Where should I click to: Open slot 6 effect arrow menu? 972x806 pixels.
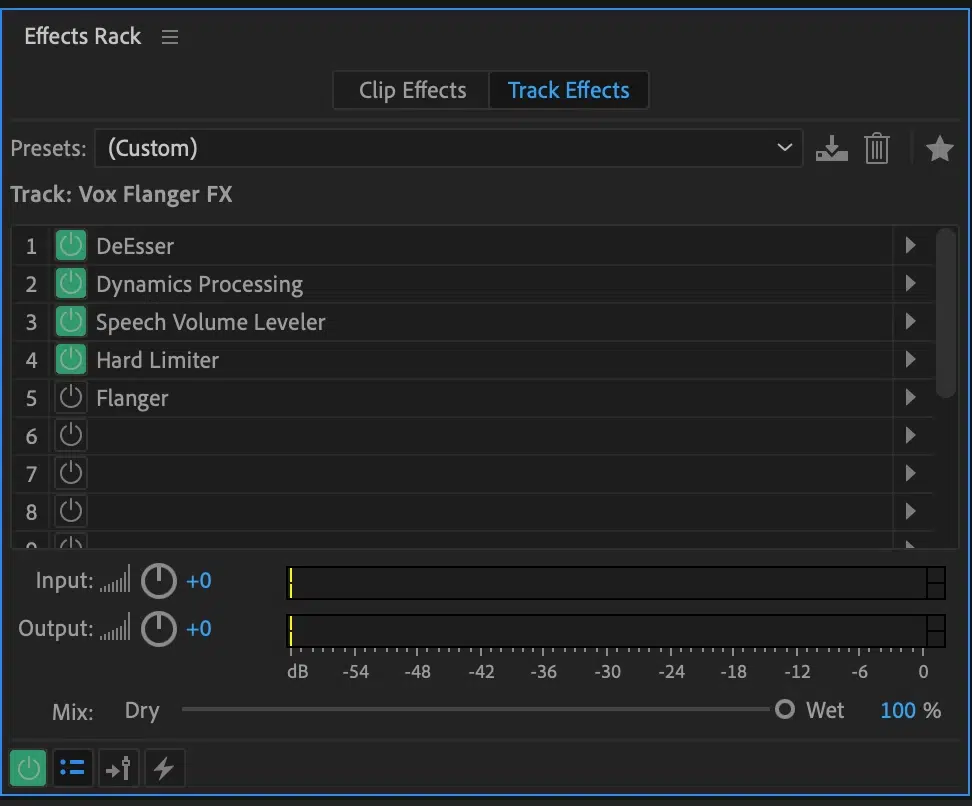click(x=910, y=435)
